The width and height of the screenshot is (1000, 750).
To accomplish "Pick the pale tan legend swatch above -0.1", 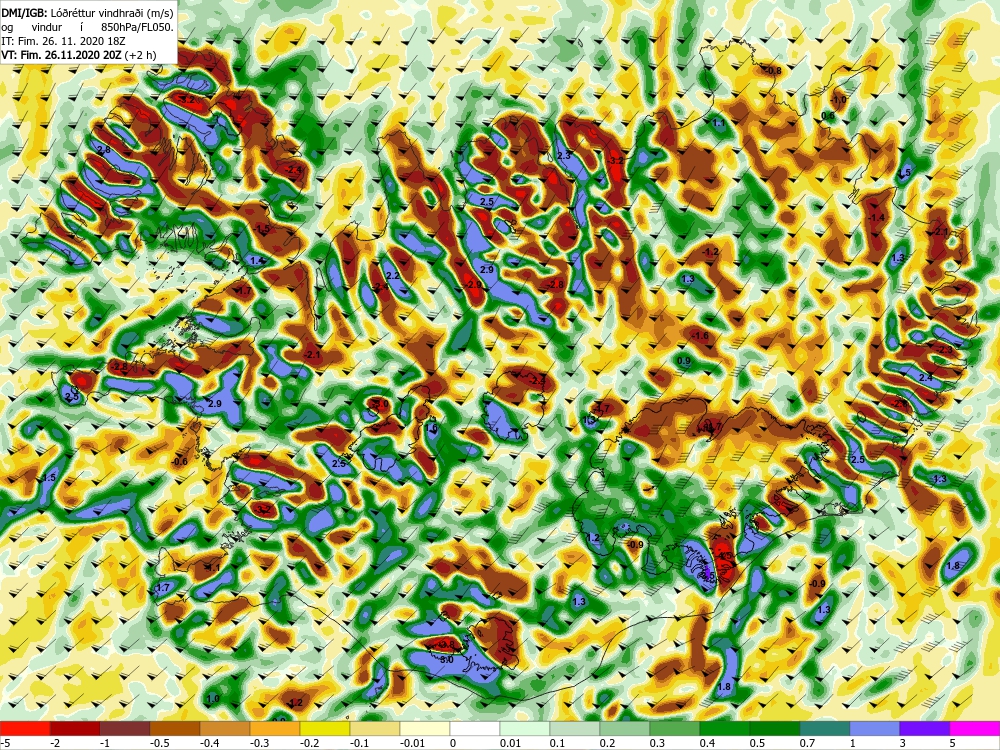I will click(x=375, y=729).
